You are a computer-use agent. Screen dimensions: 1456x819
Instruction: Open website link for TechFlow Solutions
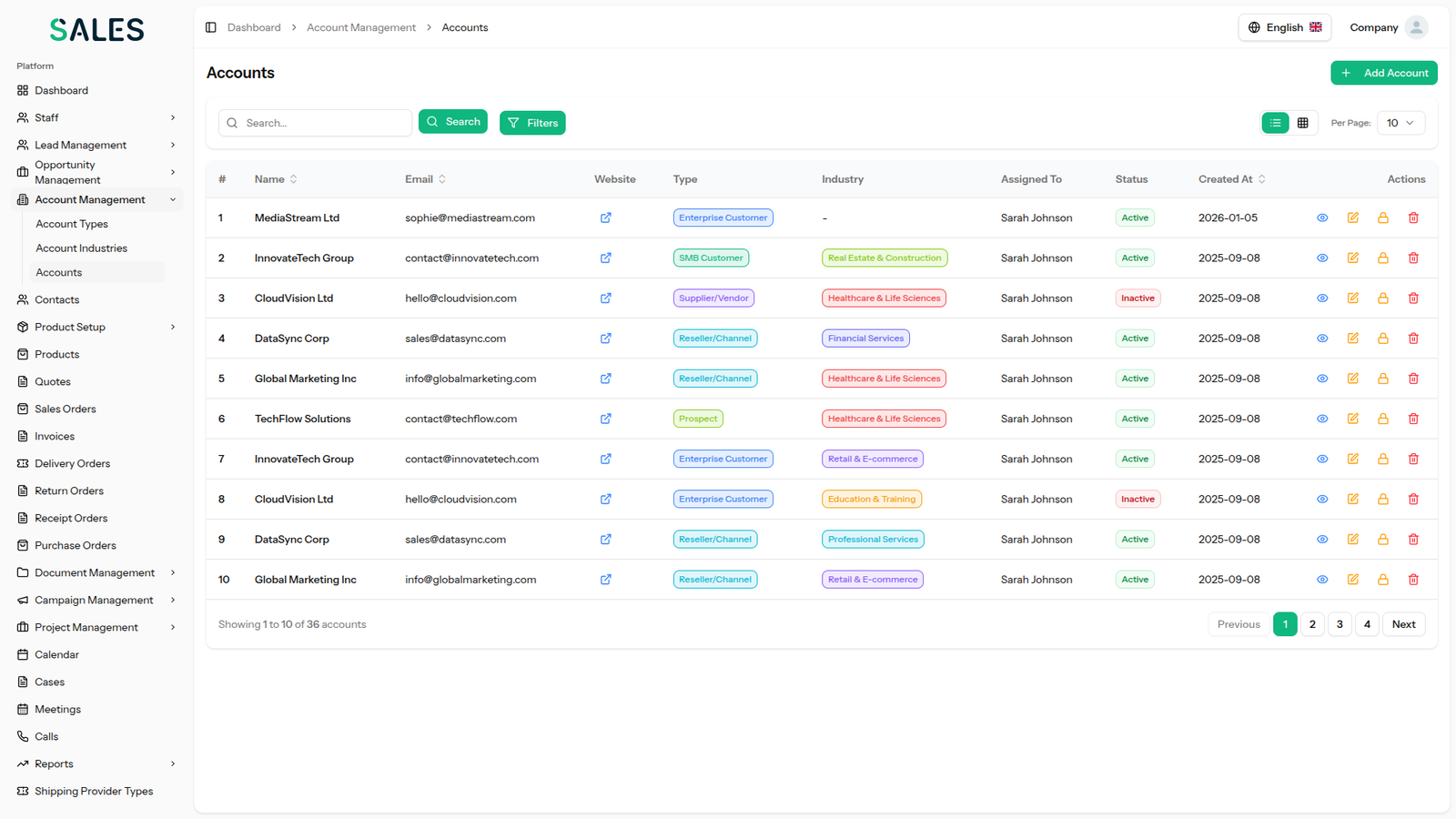tap(605, 419)
